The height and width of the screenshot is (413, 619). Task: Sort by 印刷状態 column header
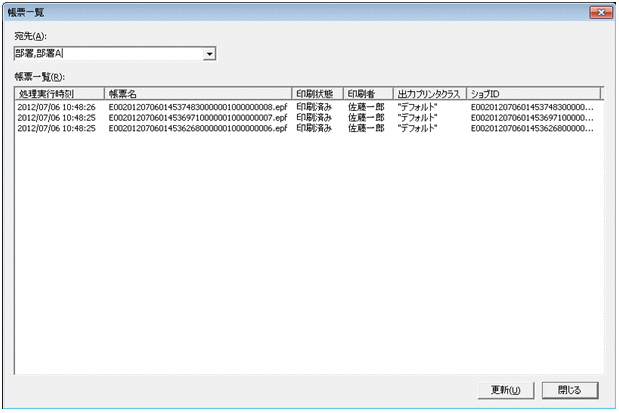pyautogui.click(x=317, y=94)
